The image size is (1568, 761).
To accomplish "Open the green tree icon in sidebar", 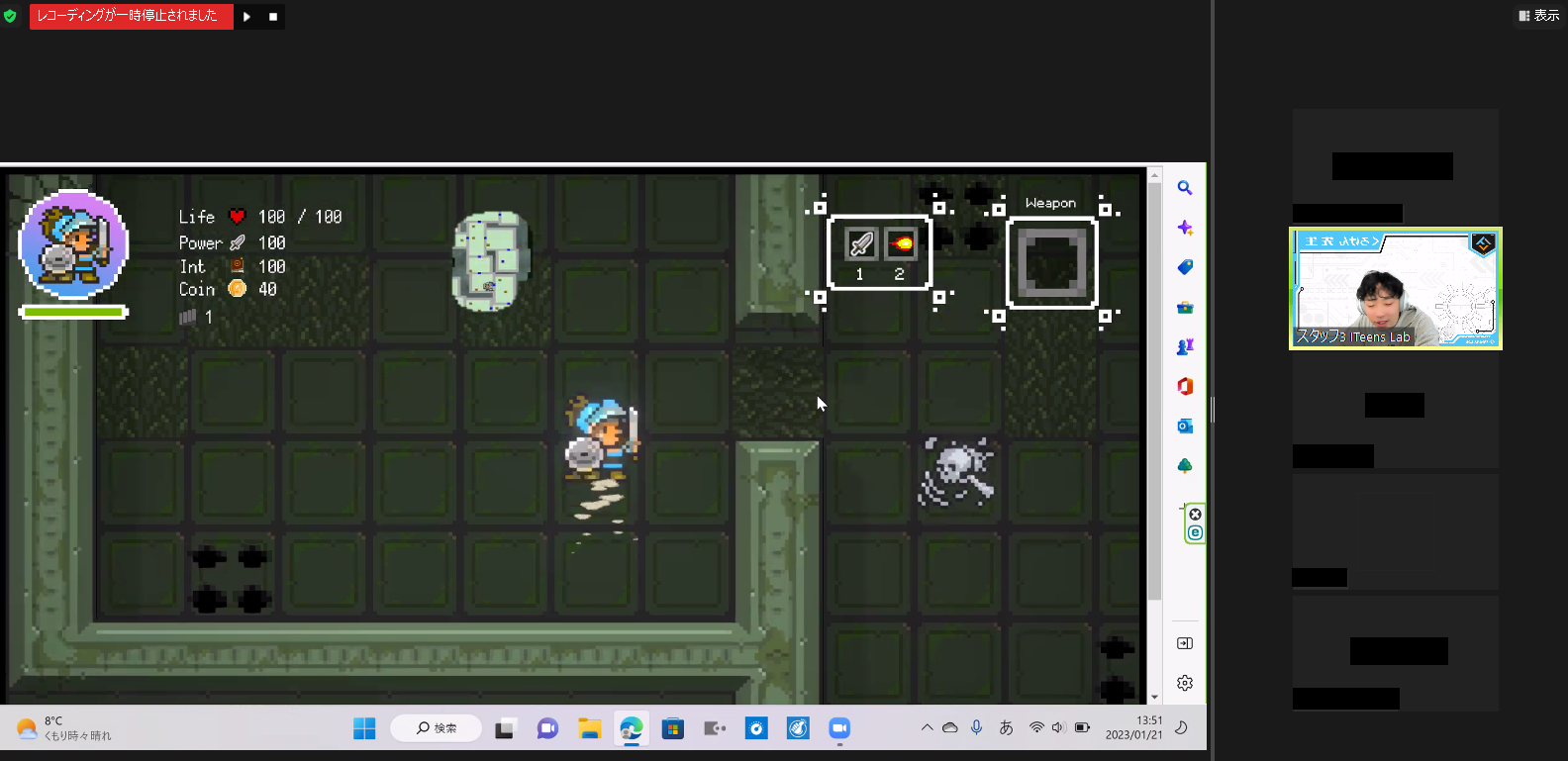I will [1185, 465].
